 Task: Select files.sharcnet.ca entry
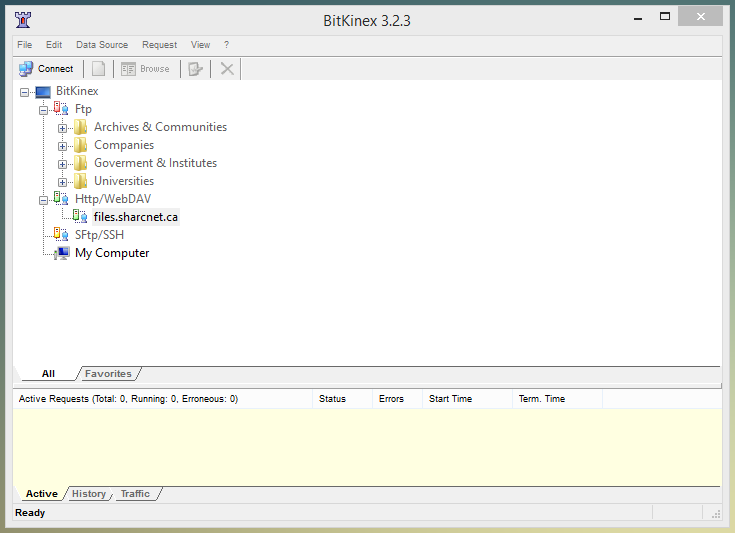click(135, 217)
